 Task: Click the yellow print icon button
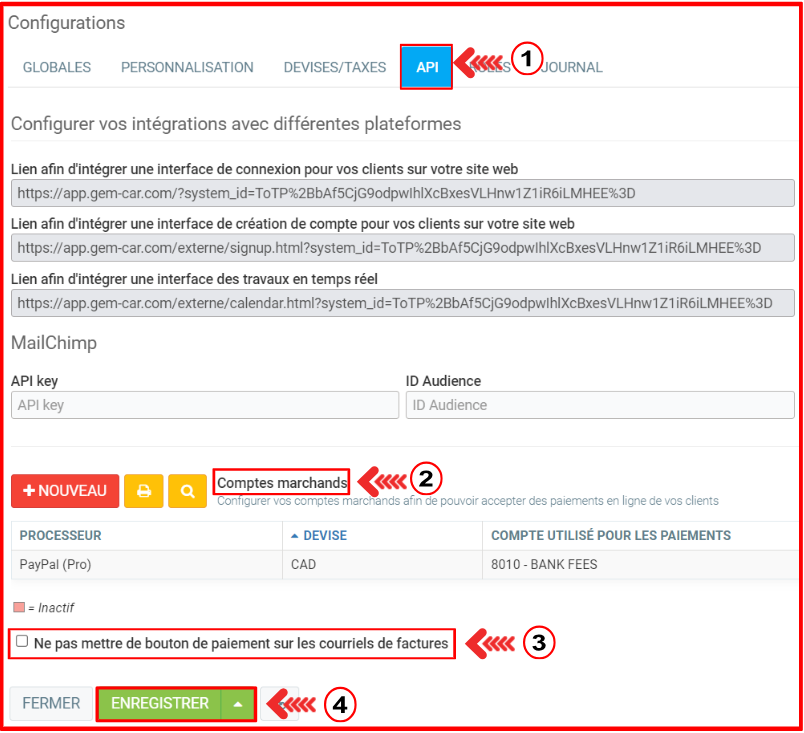[x=144, y=491]
